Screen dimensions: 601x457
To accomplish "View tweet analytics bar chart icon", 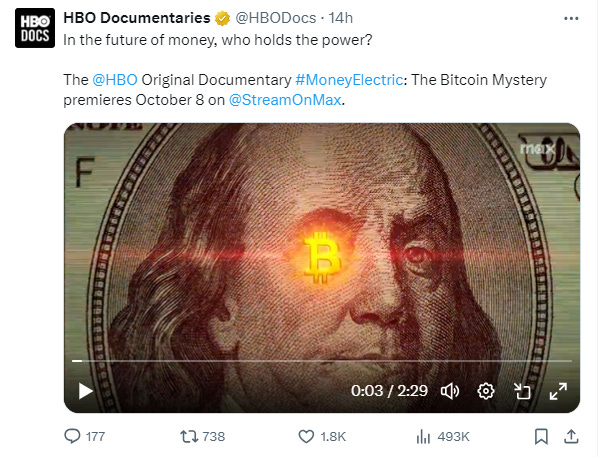I will [423, 436].
